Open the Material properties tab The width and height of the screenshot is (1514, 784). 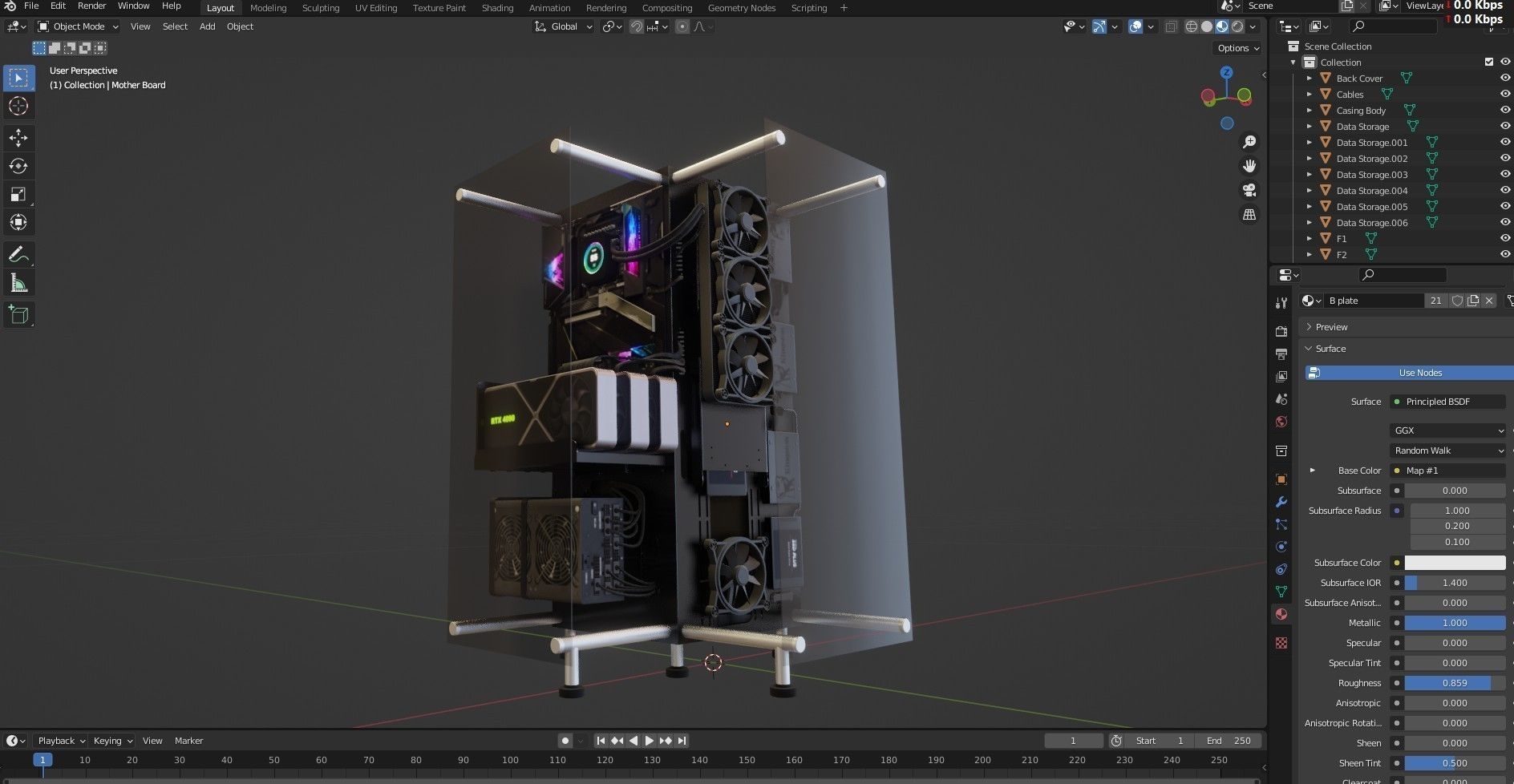(x=1281, y=614)
